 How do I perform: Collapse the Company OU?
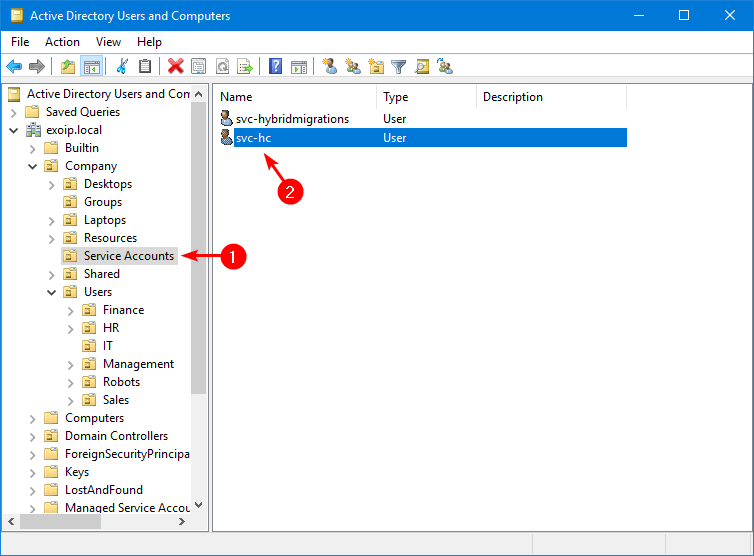(32, 166)
